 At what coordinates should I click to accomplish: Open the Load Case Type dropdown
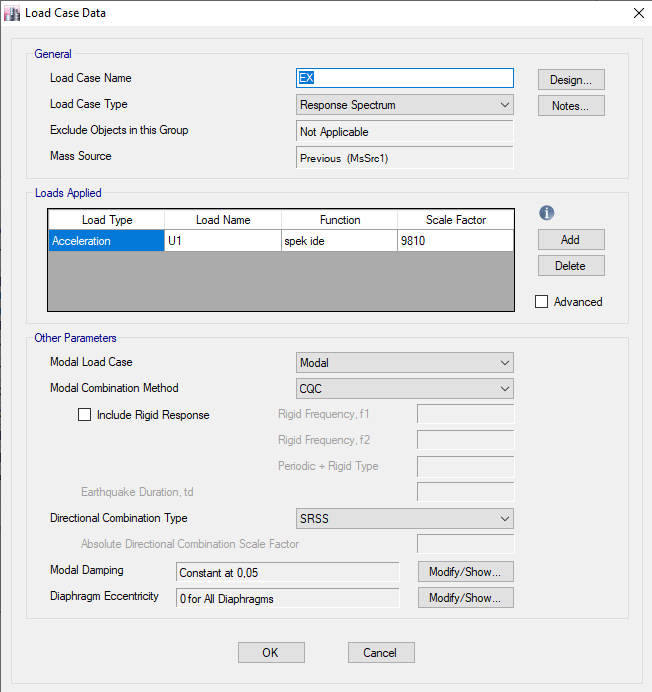point(405,105)
